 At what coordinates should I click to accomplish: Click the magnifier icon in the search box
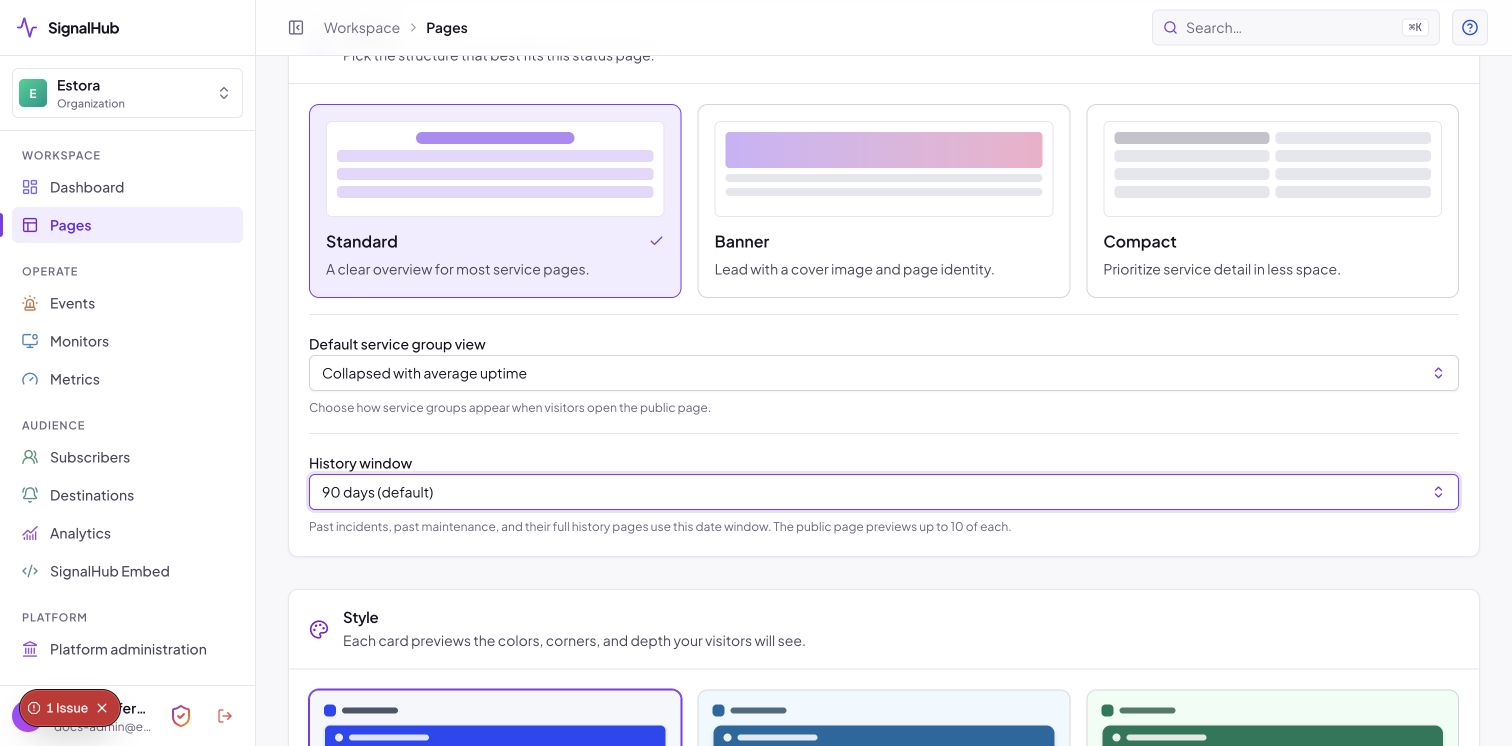click(x=1170, y=28)
